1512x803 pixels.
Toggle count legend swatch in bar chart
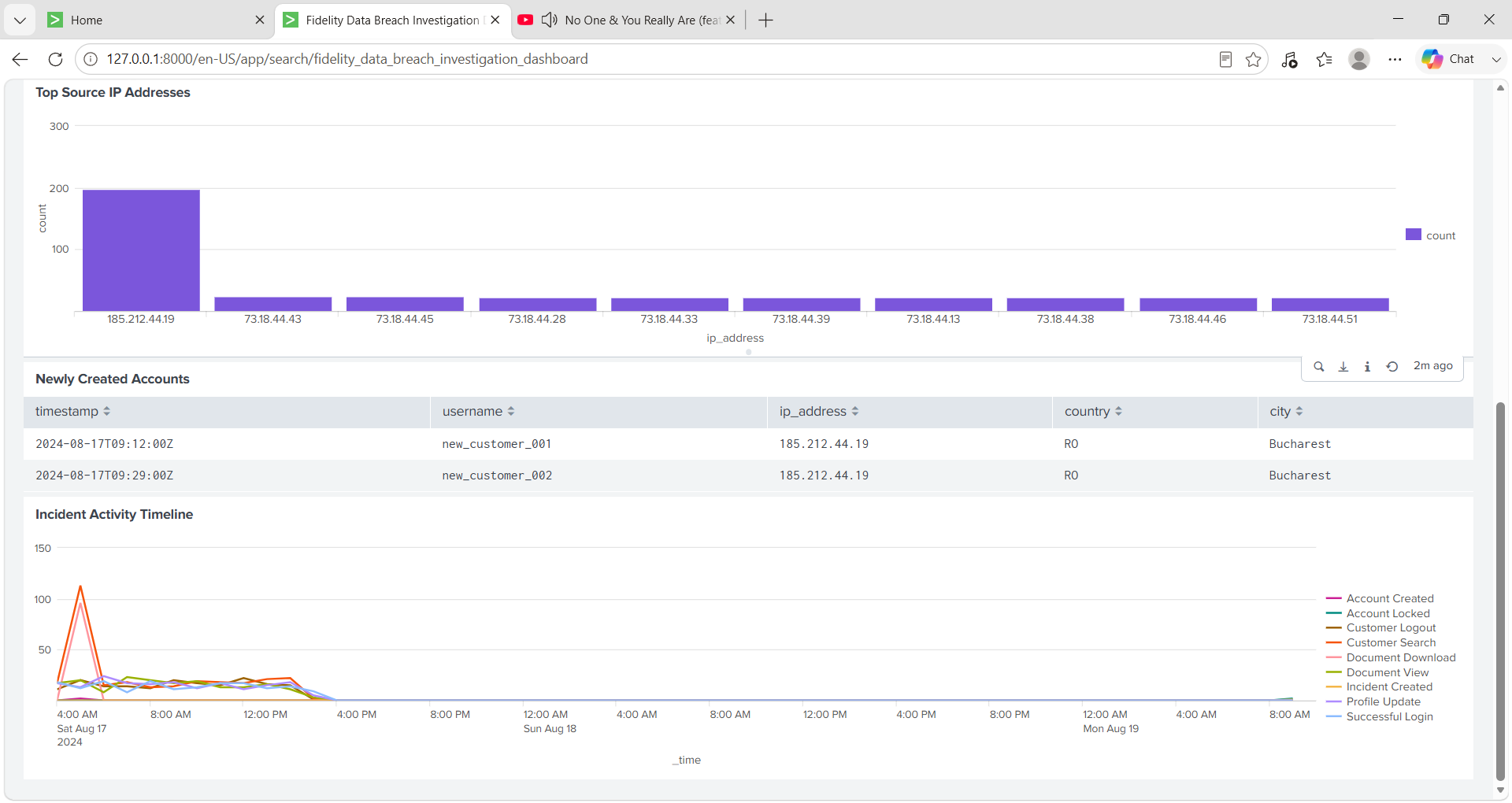1414,235
